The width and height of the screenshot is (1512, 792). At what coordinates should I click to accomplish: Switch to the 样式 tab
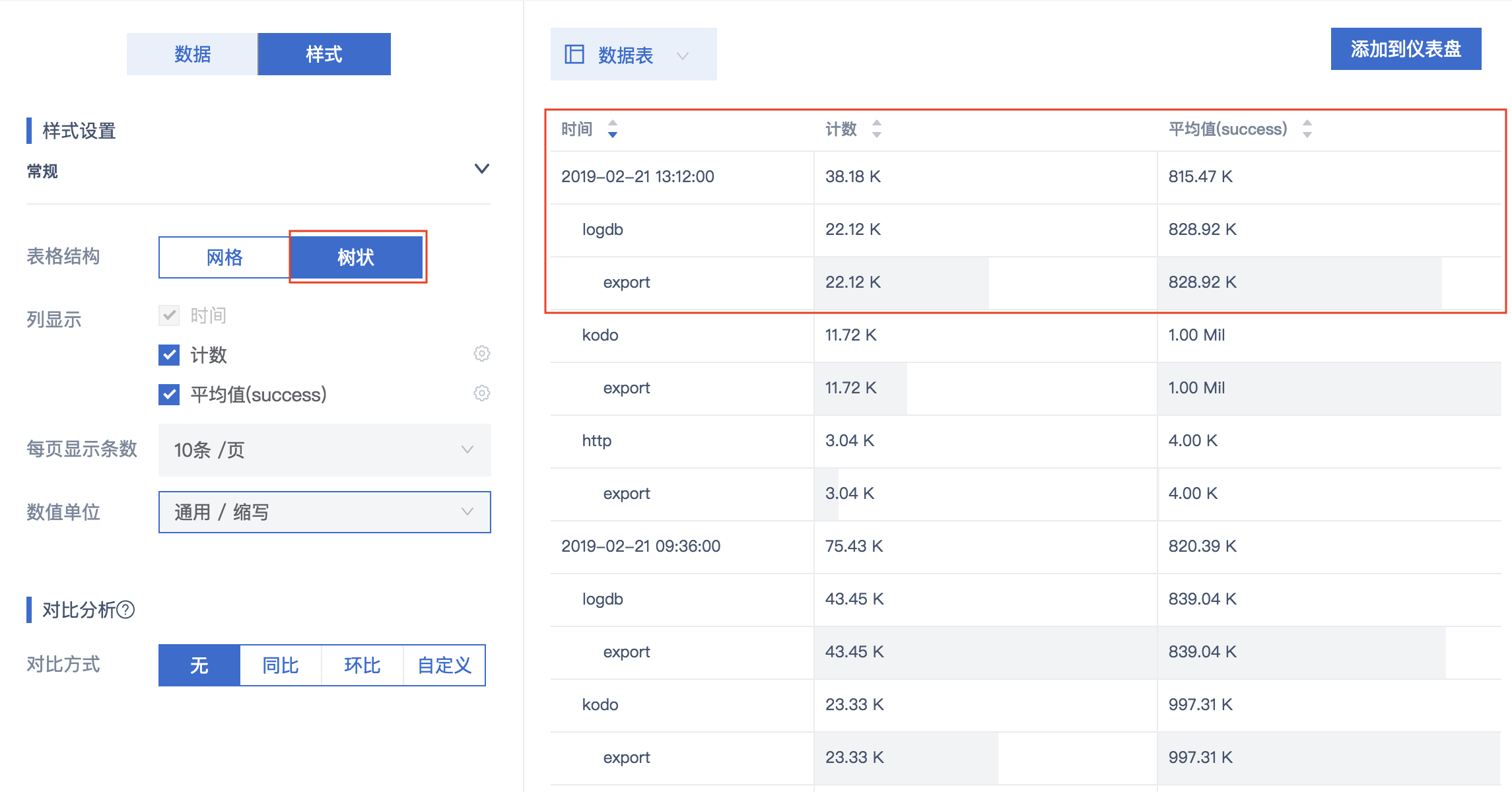click(x=324, y=54)
